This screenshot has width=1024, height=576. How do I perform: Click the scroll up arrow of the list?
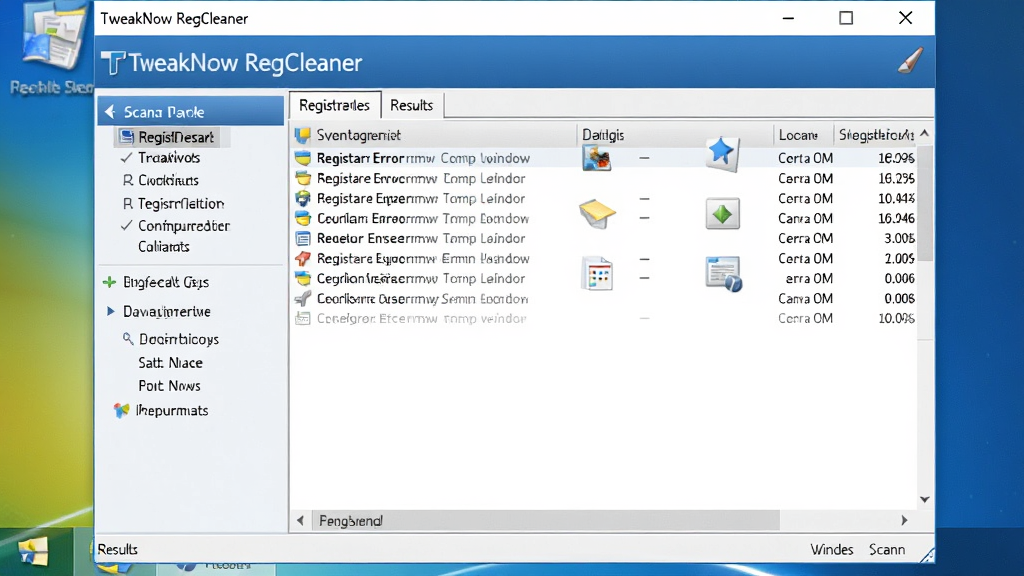925,133
